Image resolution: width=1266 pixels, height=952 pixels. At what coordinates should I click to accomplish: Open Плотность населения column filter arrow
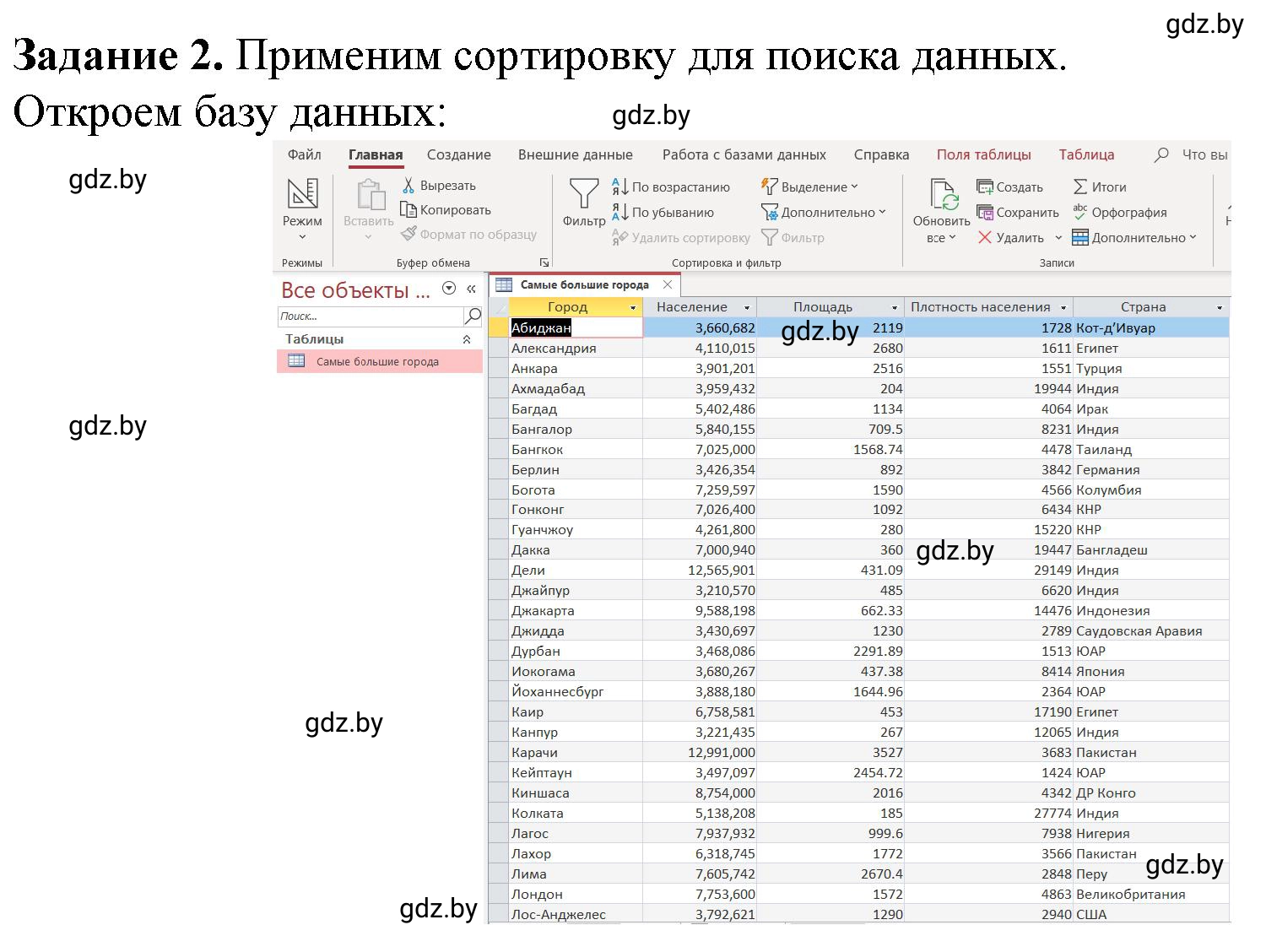[x=1063, y=308]
